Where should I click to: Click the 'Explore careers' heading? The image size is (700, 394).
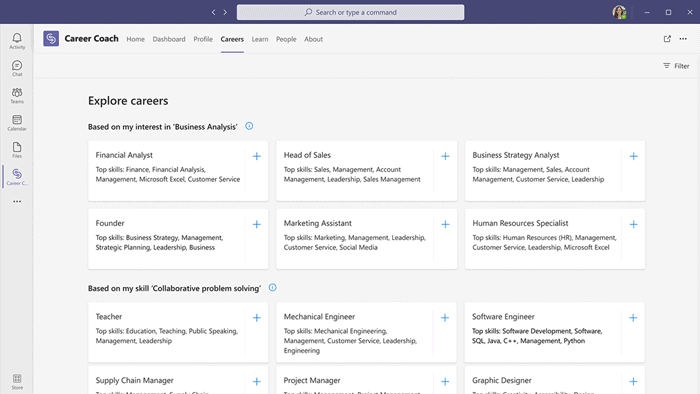click(x=128, y=101)
